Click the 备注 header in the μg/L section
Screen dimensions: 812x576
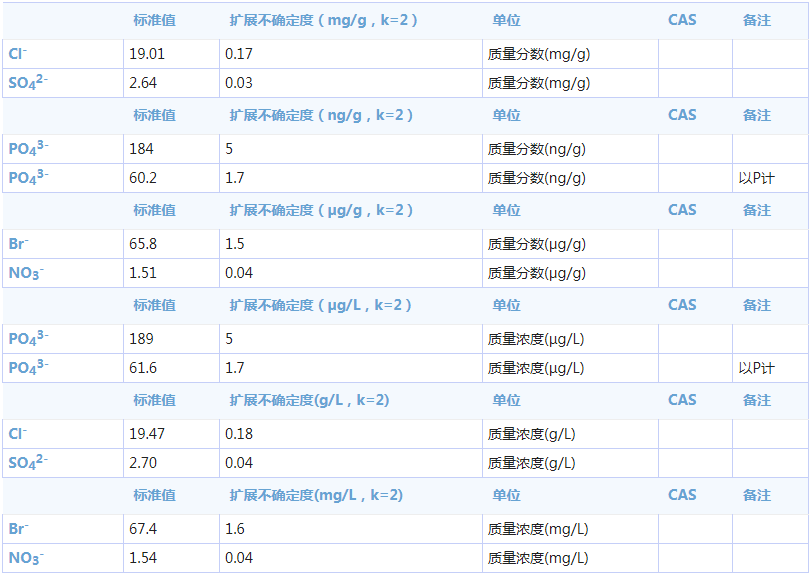pos(758,305)
